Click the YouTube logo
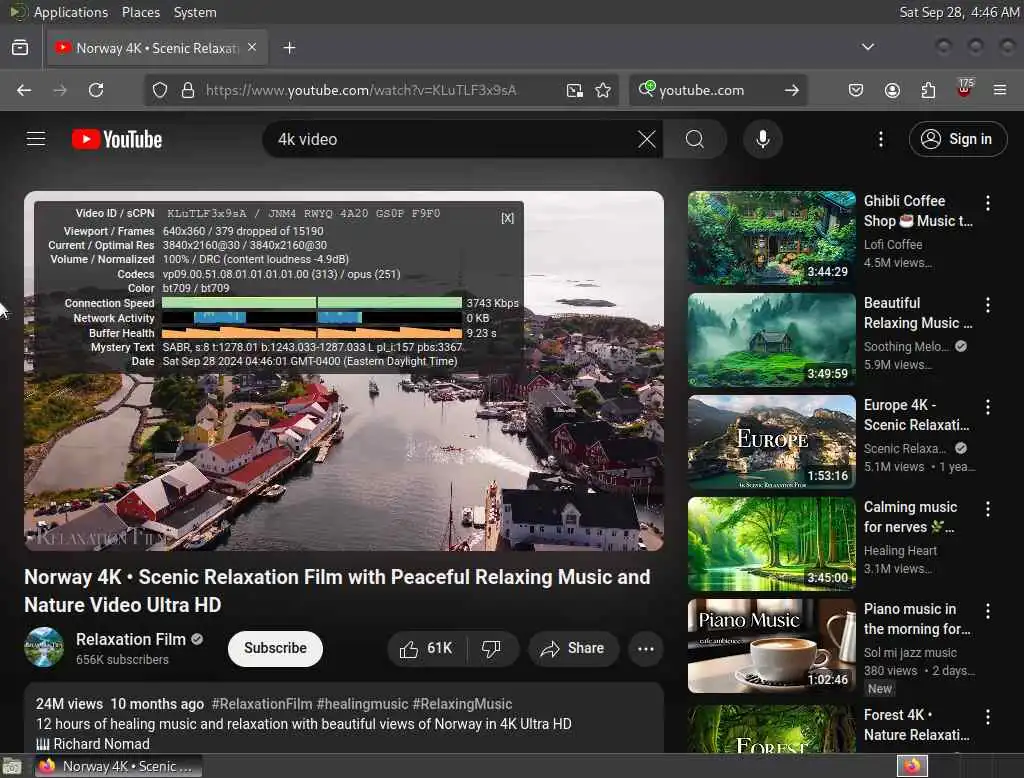1024x778 pixels. pyautogui.click(x=117, y=139)
